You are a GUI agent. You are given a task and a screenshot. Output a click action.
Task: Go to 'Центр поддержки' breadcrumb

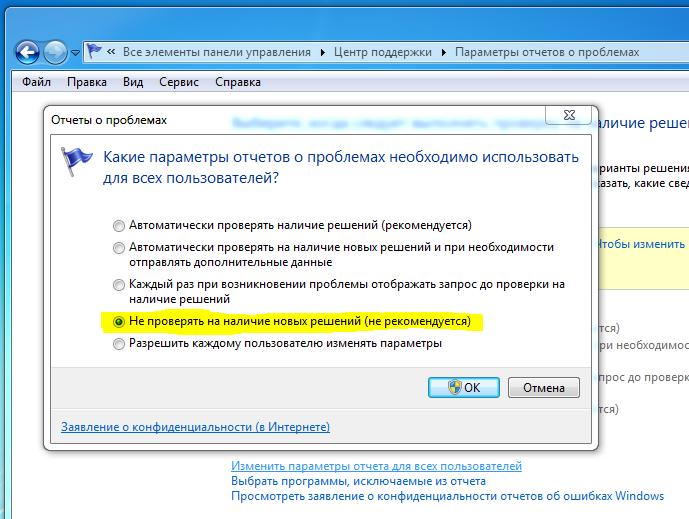point(383,52)
